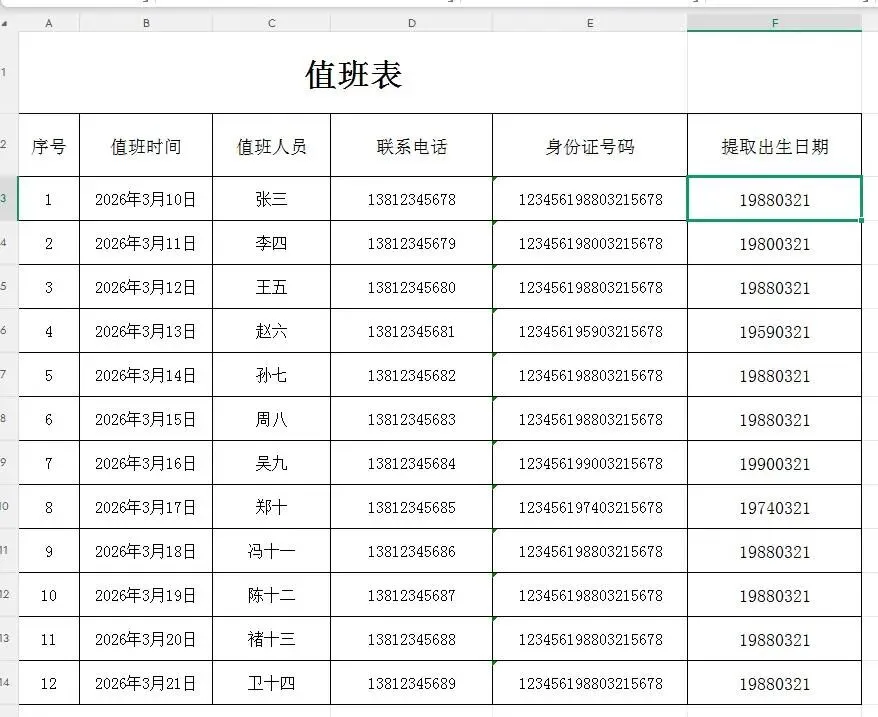
Task: Click the 值班表 title cell
Action: coord(353,73)
